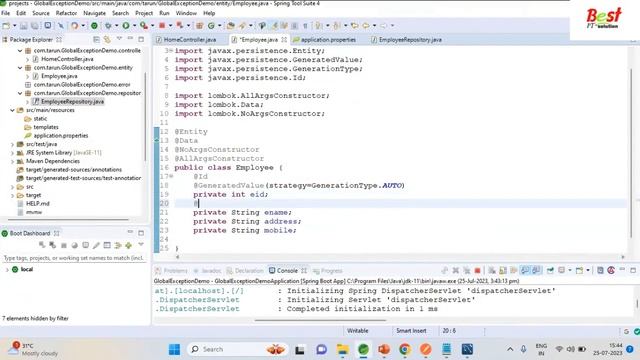The width and height of the screenshot is (640, 360).
Task: Toggle Show Console on standard output change
Action: (x=525, y=270)
